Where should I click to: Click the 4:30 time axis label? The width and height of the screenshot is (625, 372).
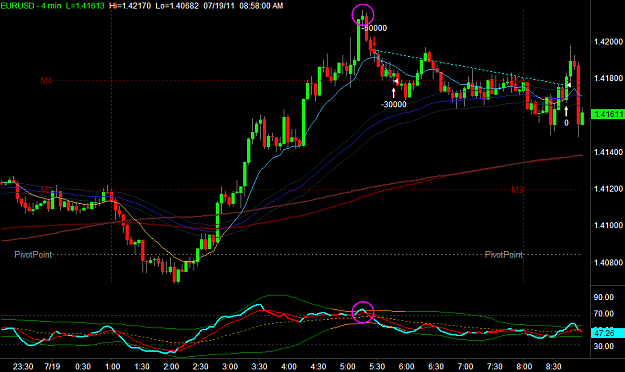pos(318,366)
